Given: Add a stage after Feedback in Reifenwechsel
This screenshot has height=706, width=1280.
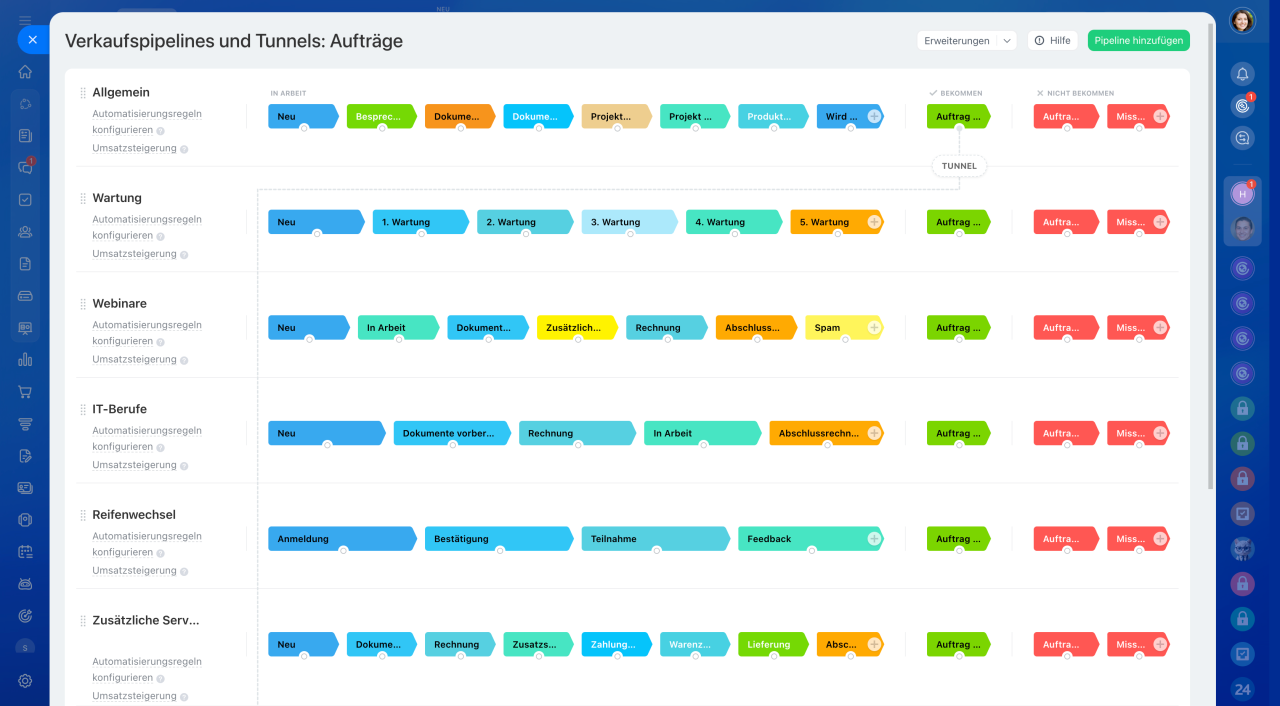Looking at the screenshot, I should tap(874, 538).
